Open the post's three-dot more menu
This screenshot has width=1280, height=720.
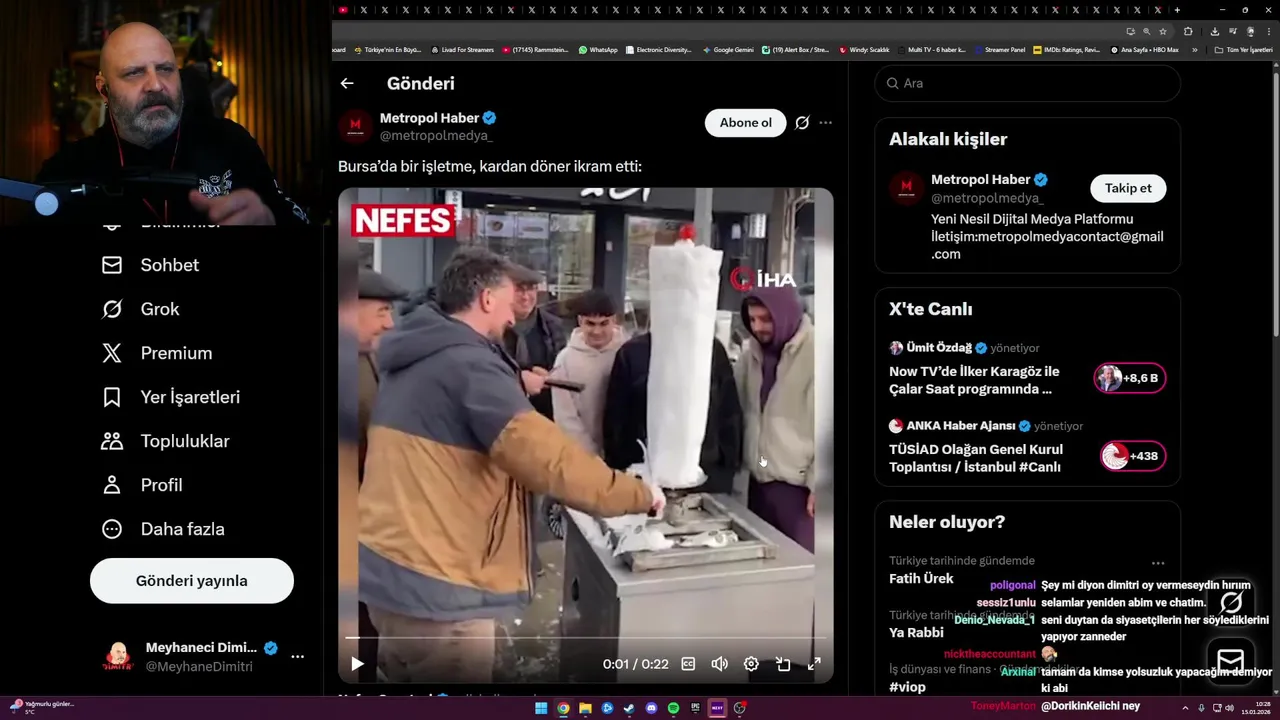[826, 123]
